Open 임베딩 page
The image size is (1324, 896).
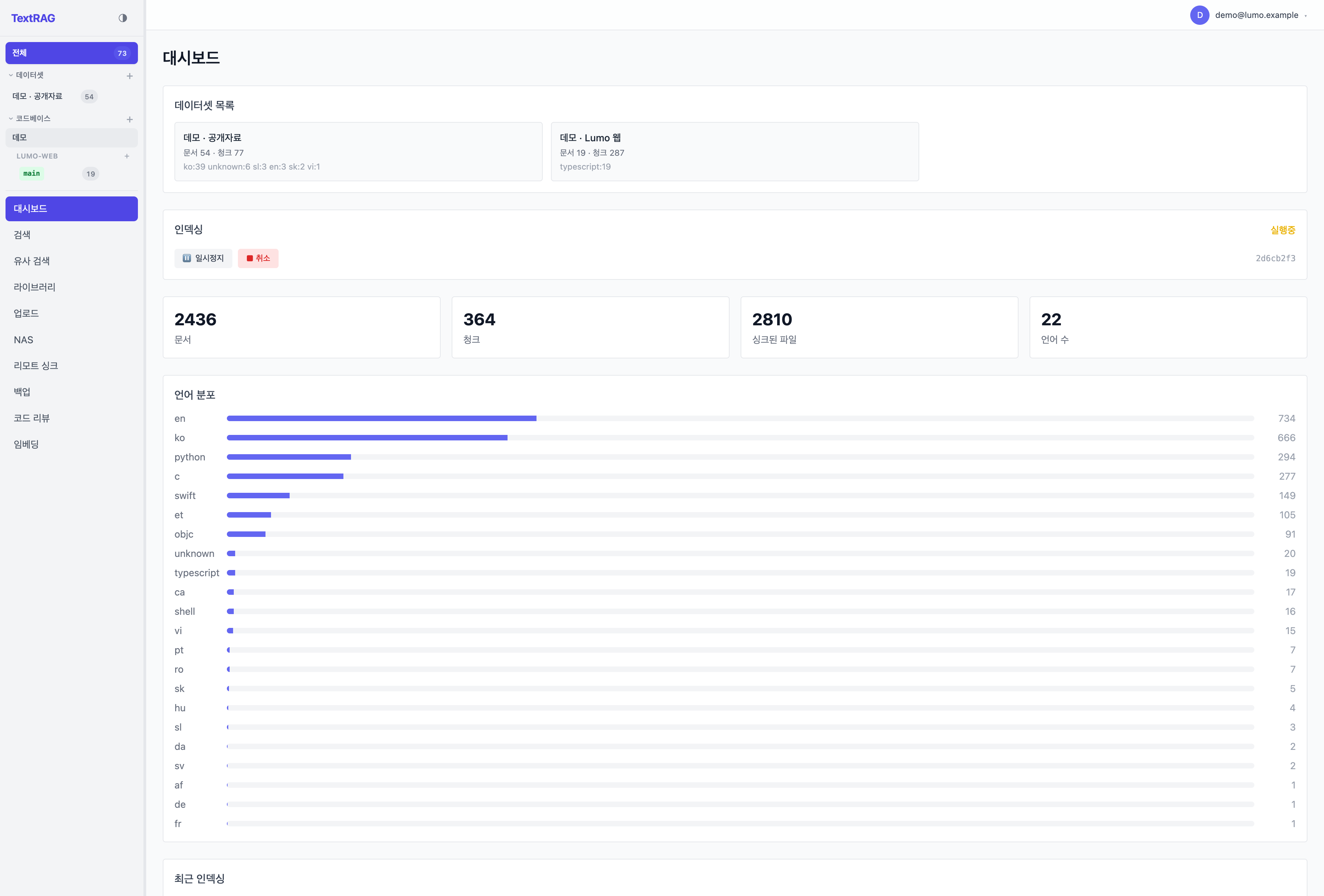coord(72,444)
